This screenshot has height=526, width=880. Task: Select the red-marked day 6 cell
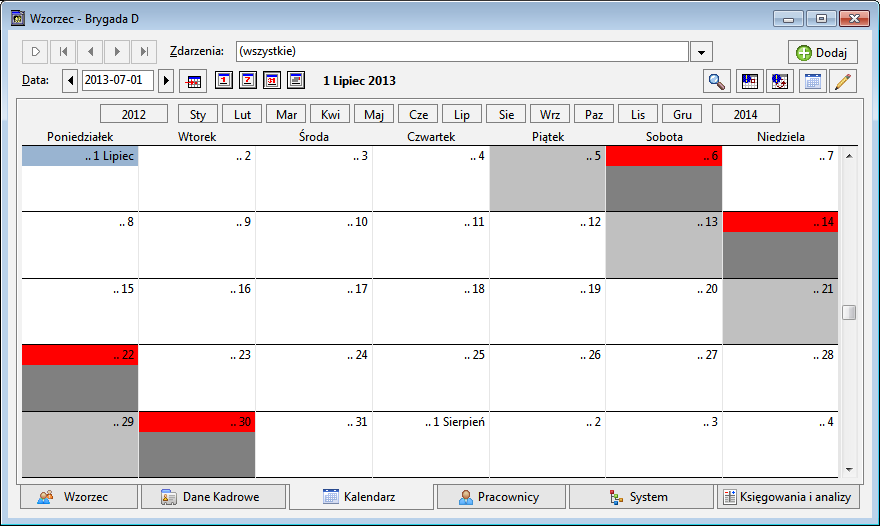(x=664, y=179)
